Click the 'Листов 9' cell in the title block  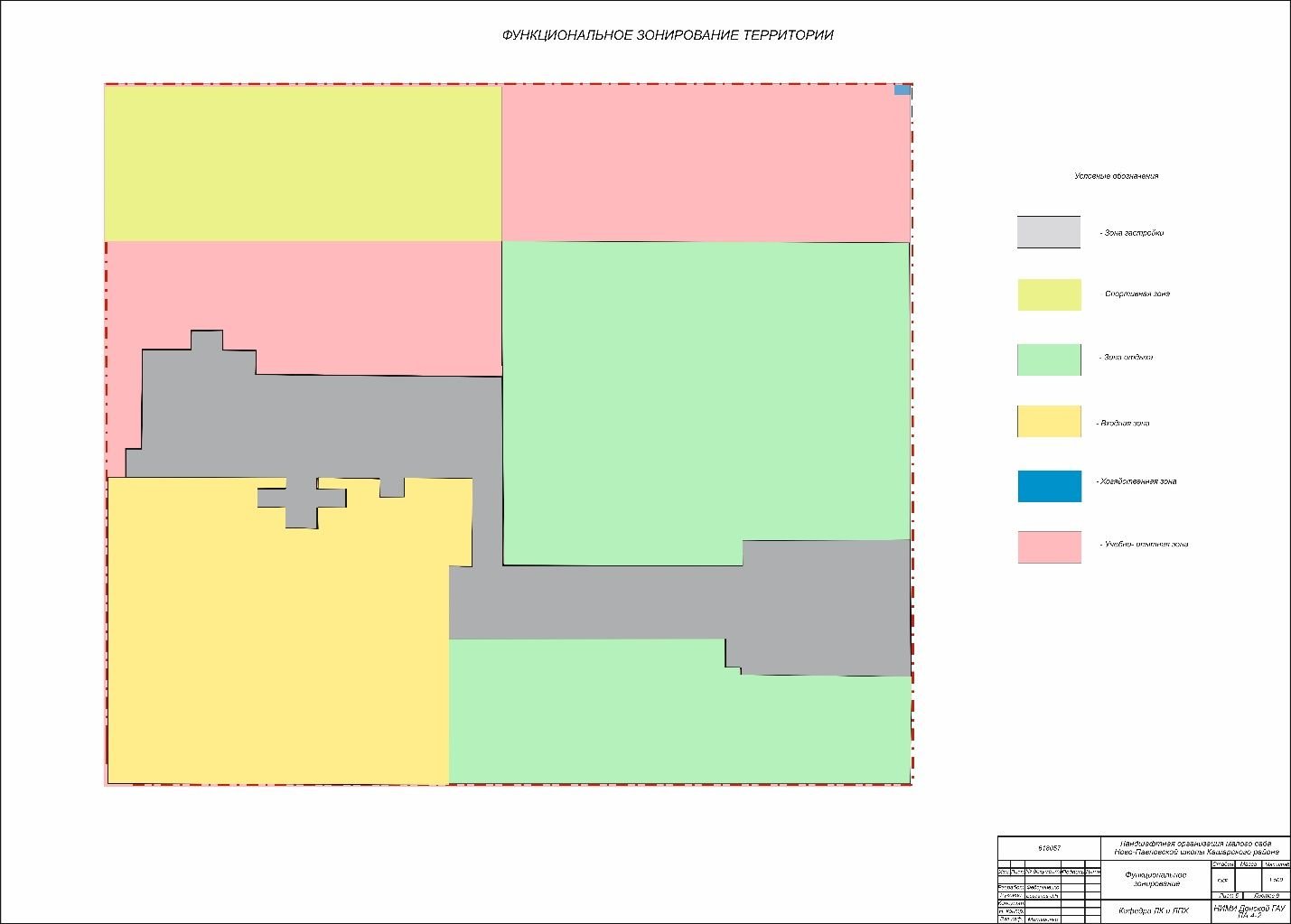coord(1266,895)
